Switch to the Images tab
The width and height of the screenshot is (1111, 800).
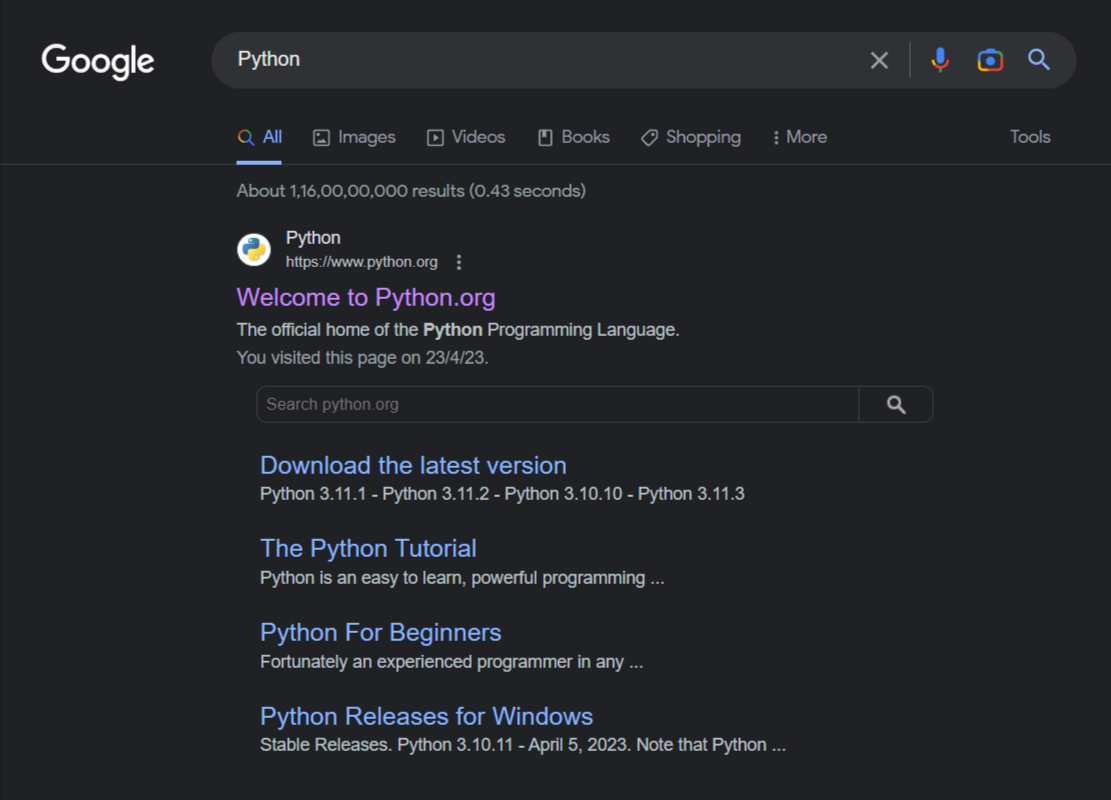(354, 138)
